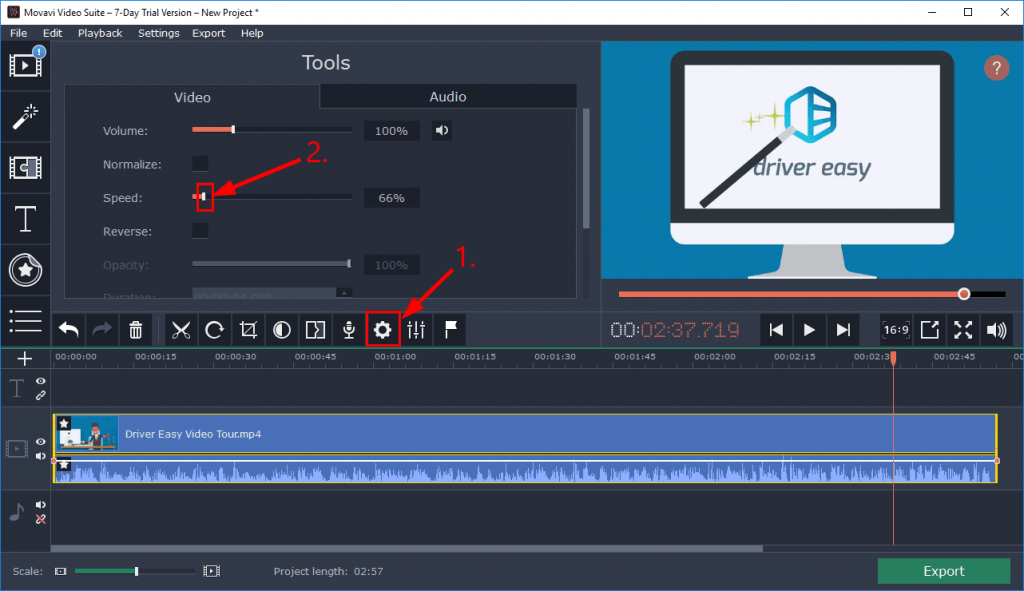This screenshot has width=1024, height=591.
Task: Select the Driver Easy Video Tour.mp4 clip
Action: [x=525, y=434]
